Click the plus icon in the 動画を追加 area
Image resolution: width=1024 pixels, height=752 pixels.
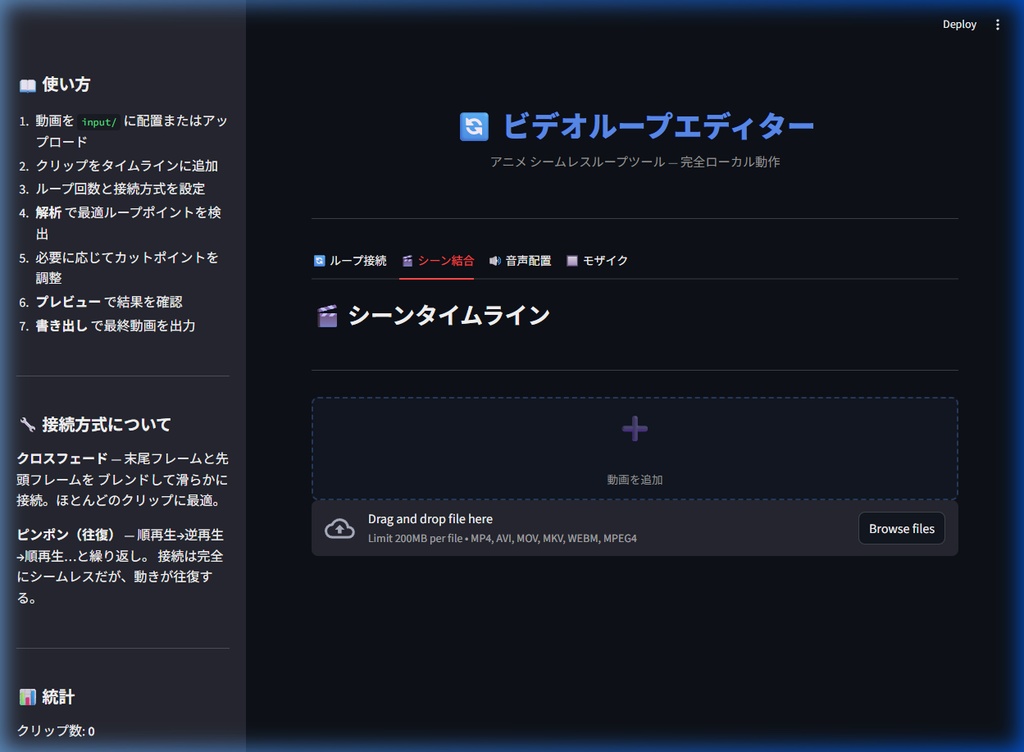pos(634,428)
